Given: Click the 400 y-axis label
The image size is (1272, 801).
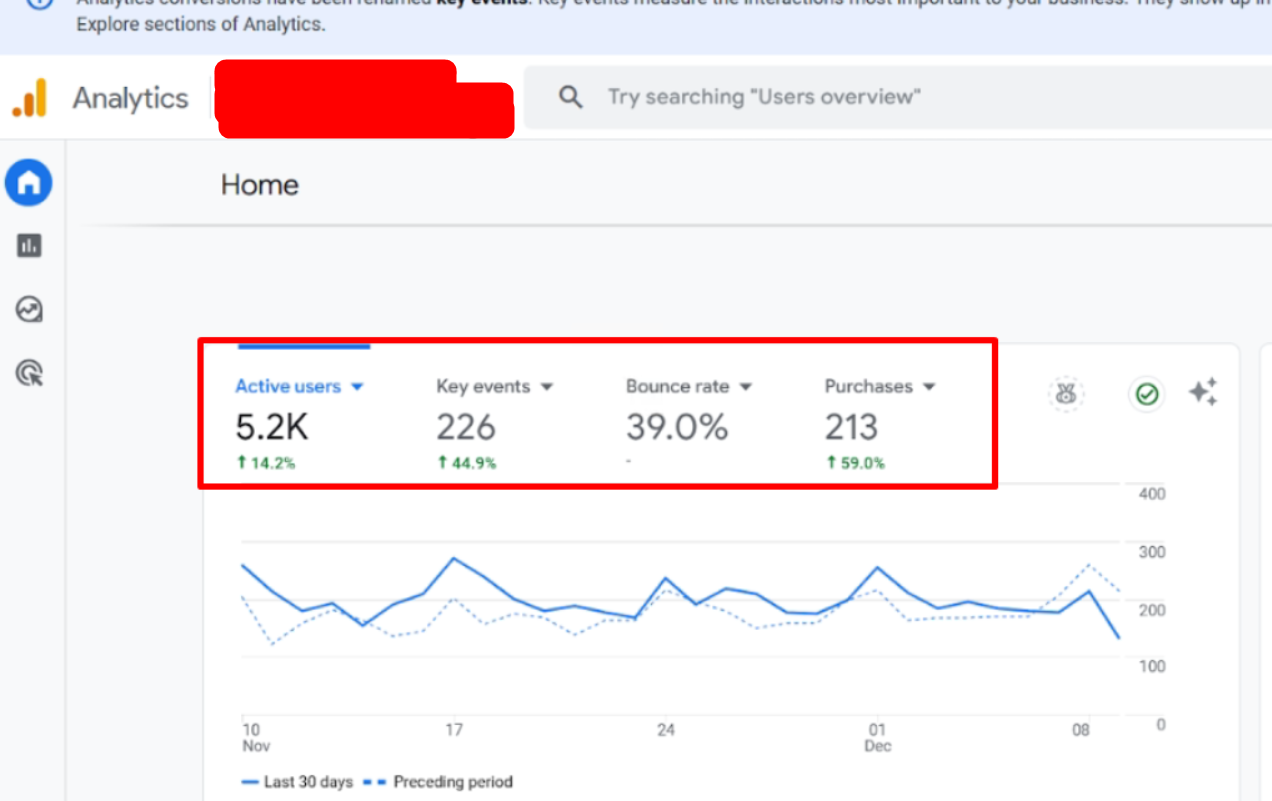Looking at the screenshot, I should [1152, 494].
